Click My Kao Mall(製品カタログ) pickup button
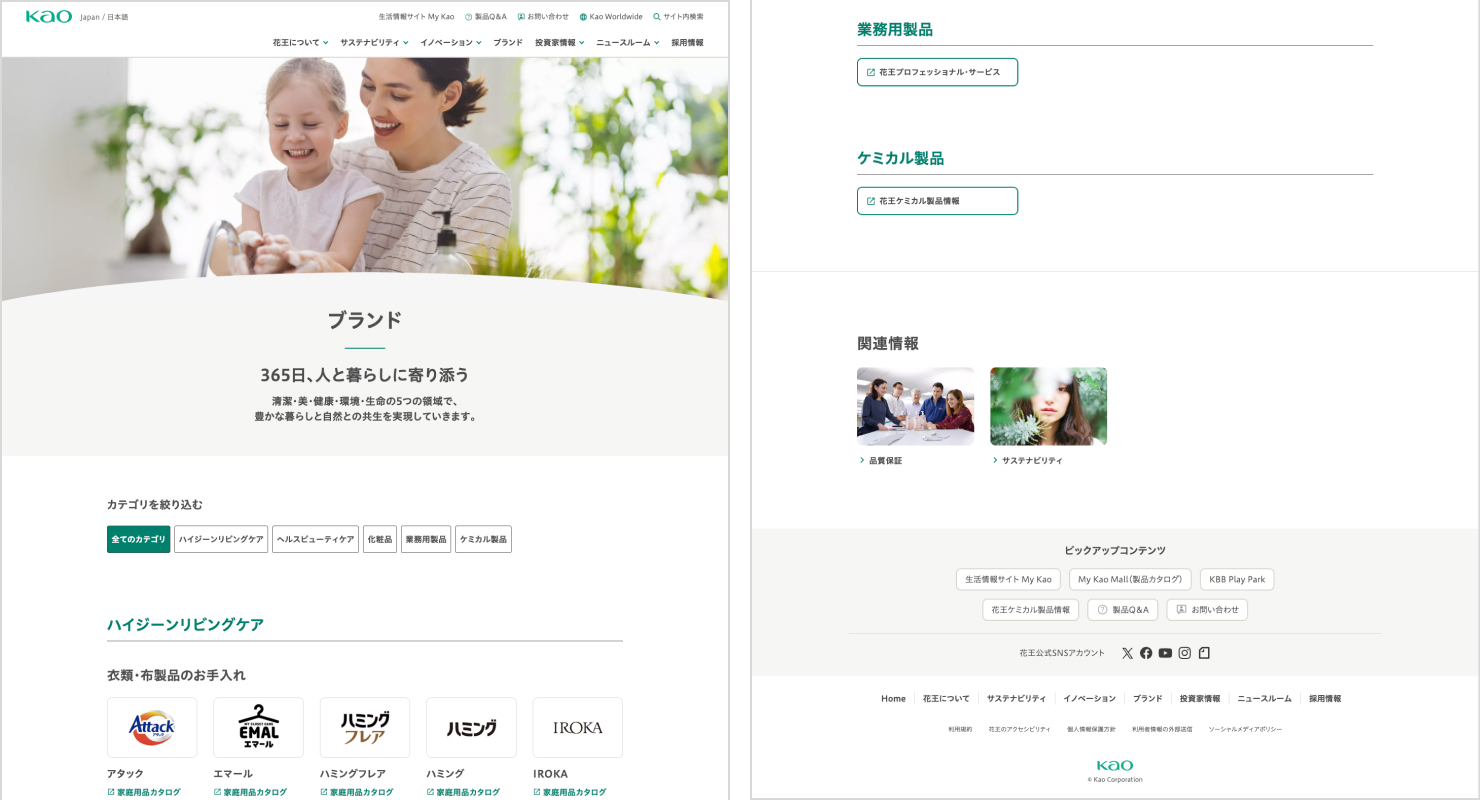 tap(1130, 580)
